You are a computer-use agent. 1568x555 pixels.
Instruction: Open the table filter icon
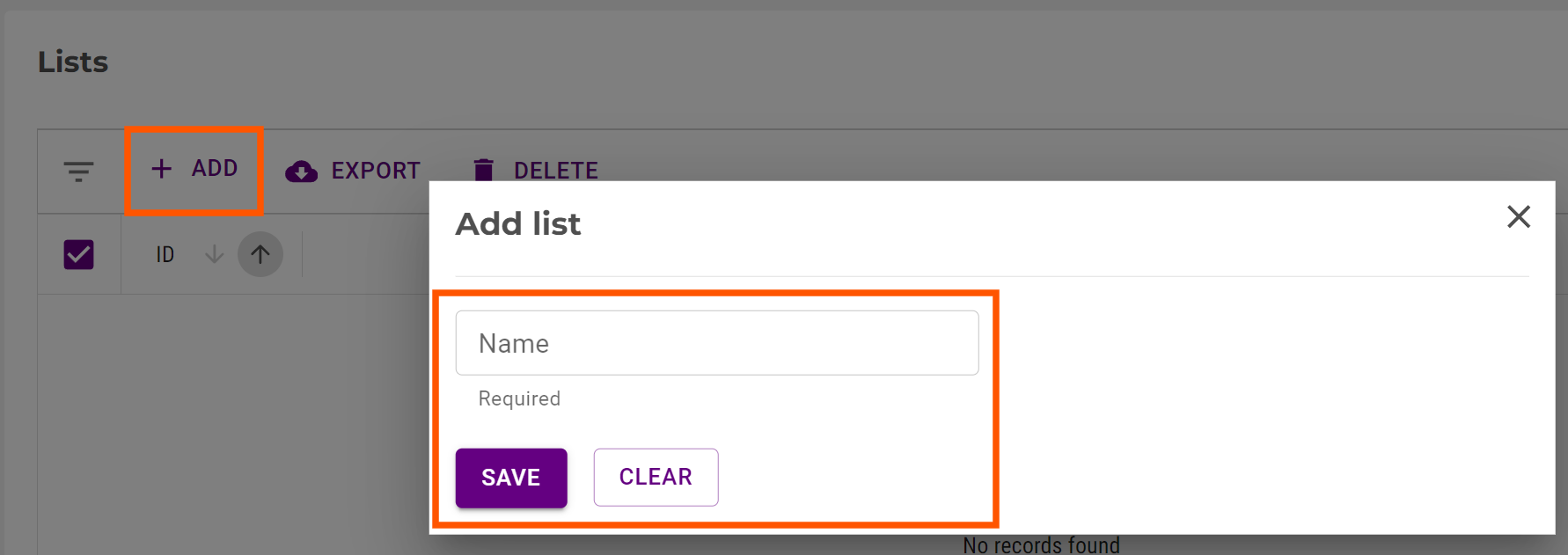pos(78,171)
